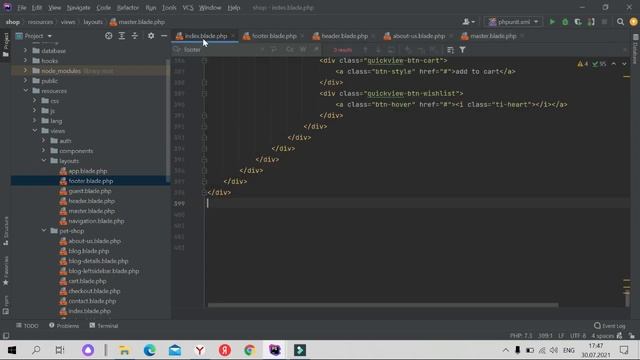
Task: Open Search Everywhere magnifier icon
Action: pos(620,22)
